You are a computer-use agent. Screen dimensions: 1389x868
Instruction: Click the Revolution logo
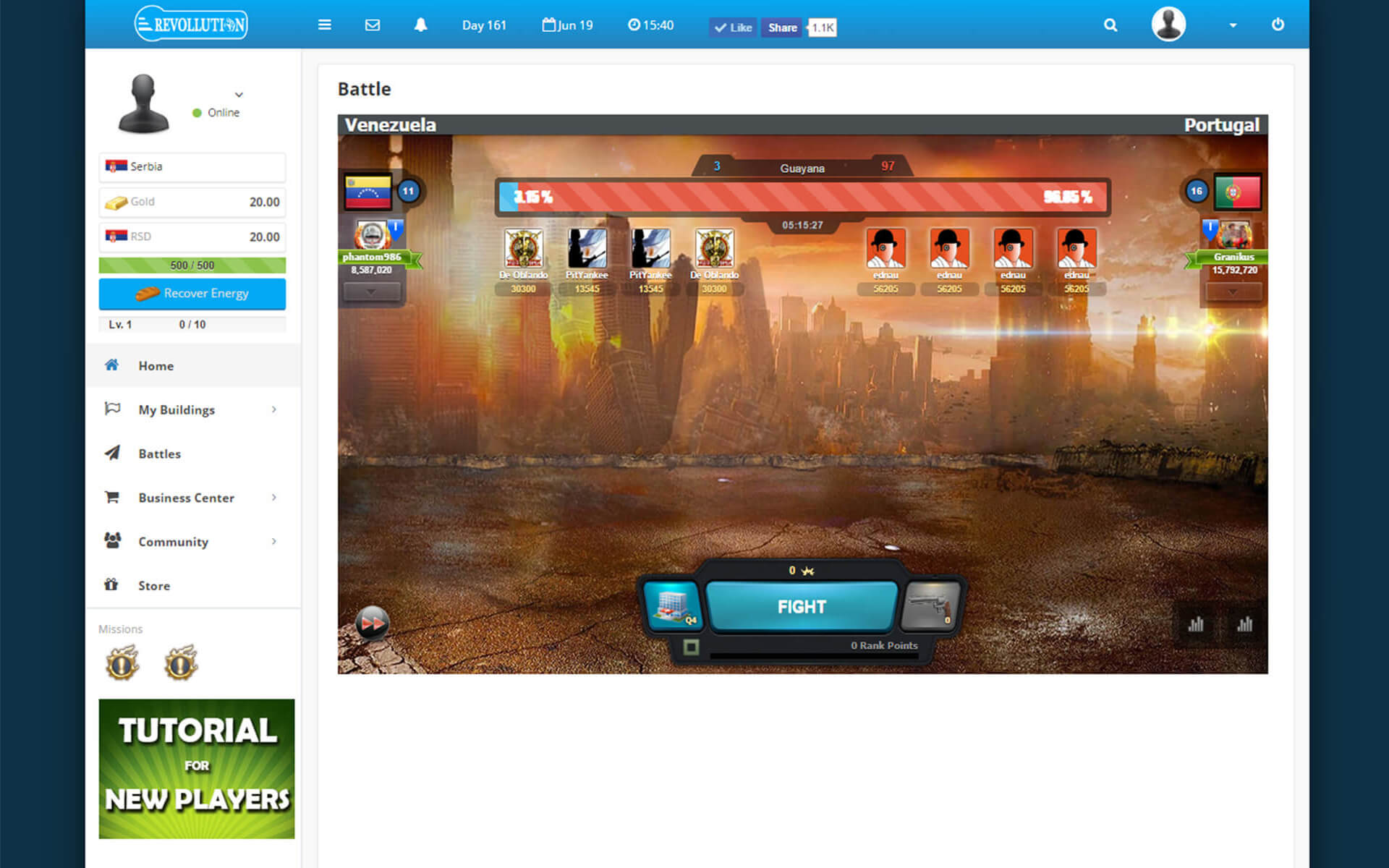(x=191, y=25)
